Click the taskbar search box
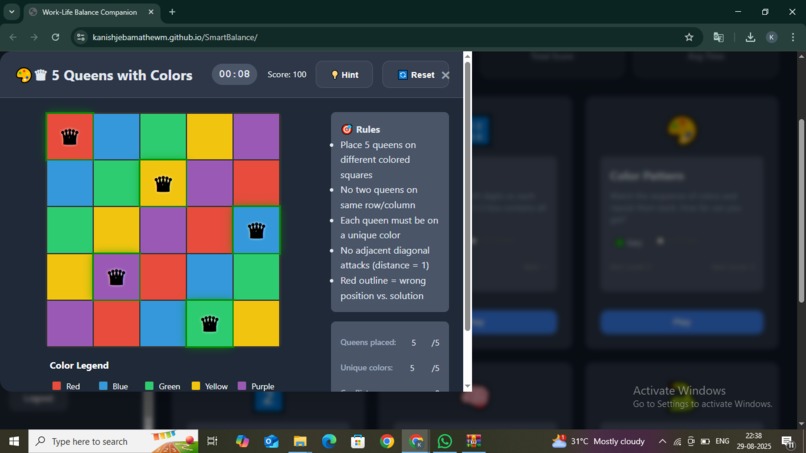Image resolution: width=806 pixels, height=453 pixels. click(113, 441)
